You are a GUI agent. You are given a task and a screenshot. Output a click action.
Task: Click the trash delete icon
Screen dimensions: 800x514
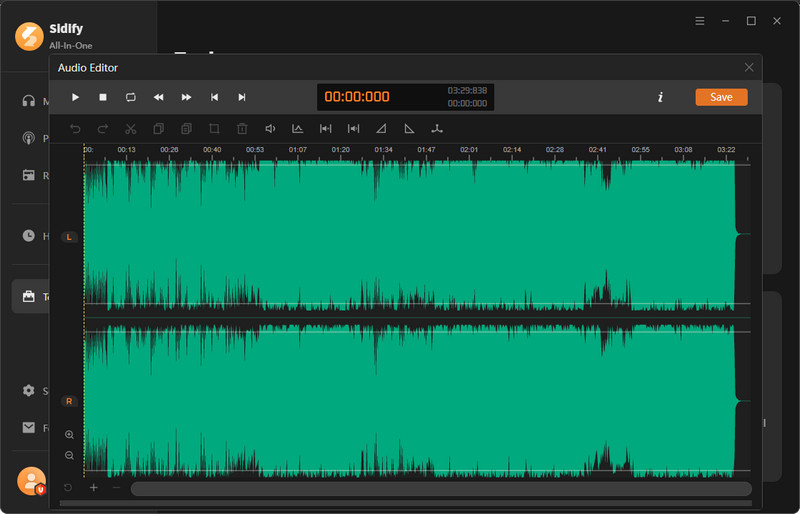tap(242, 129)
